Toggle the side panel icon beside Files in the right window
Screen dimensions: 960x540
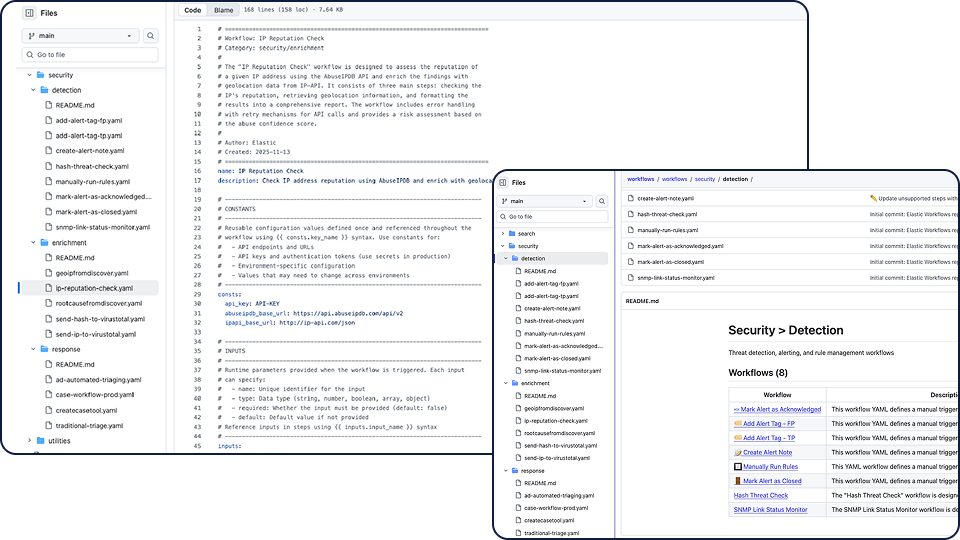click(503, 182)
